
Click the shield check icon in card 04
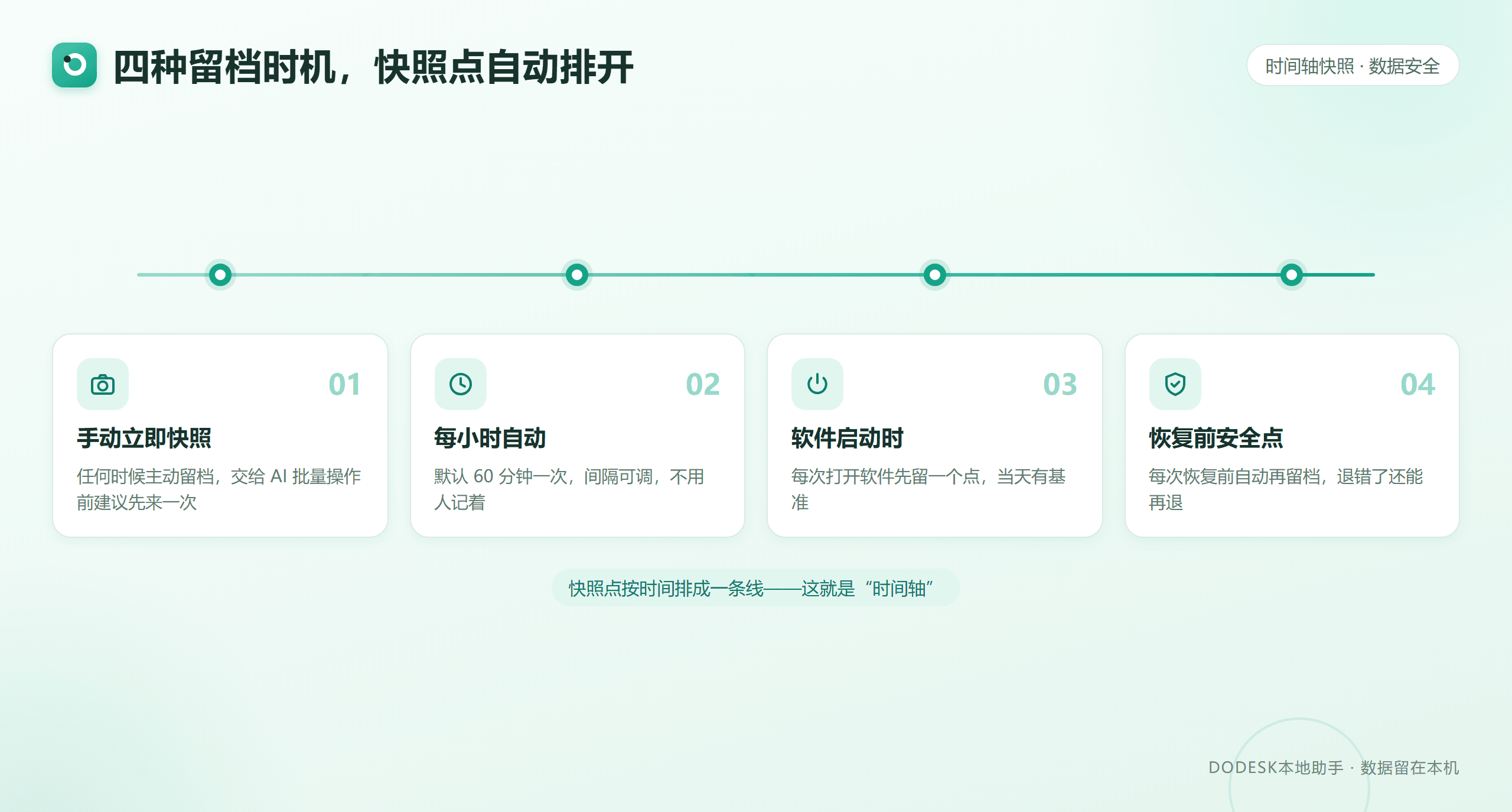(1175, 384)
